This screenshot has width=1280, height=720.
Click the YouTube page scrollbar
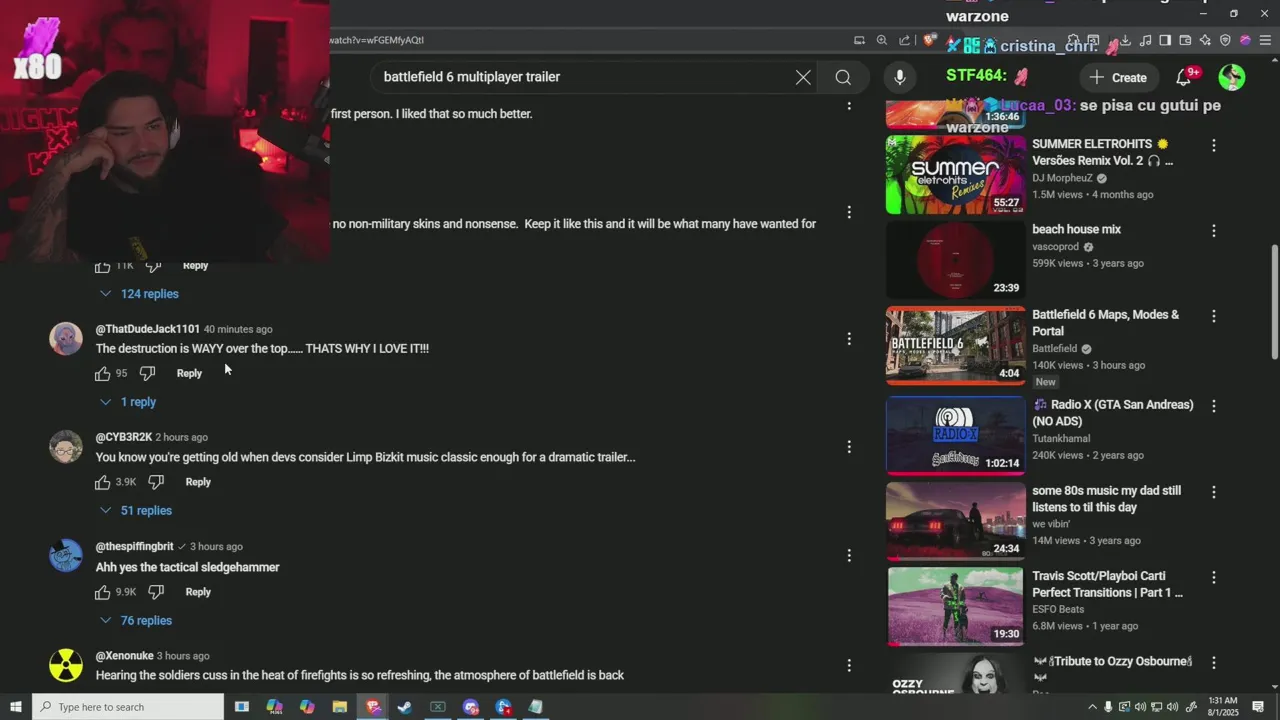(x=1273, y=302)
